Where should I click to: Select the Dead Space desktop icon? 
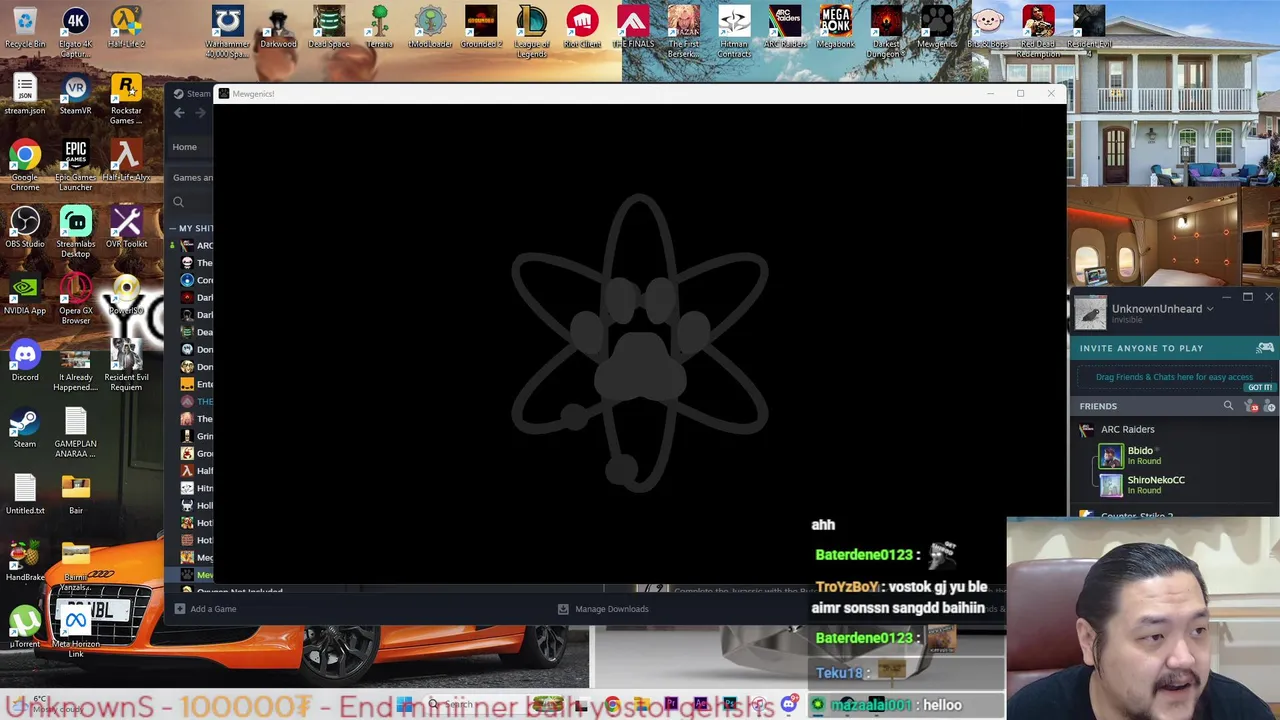(x=329, y=28)
